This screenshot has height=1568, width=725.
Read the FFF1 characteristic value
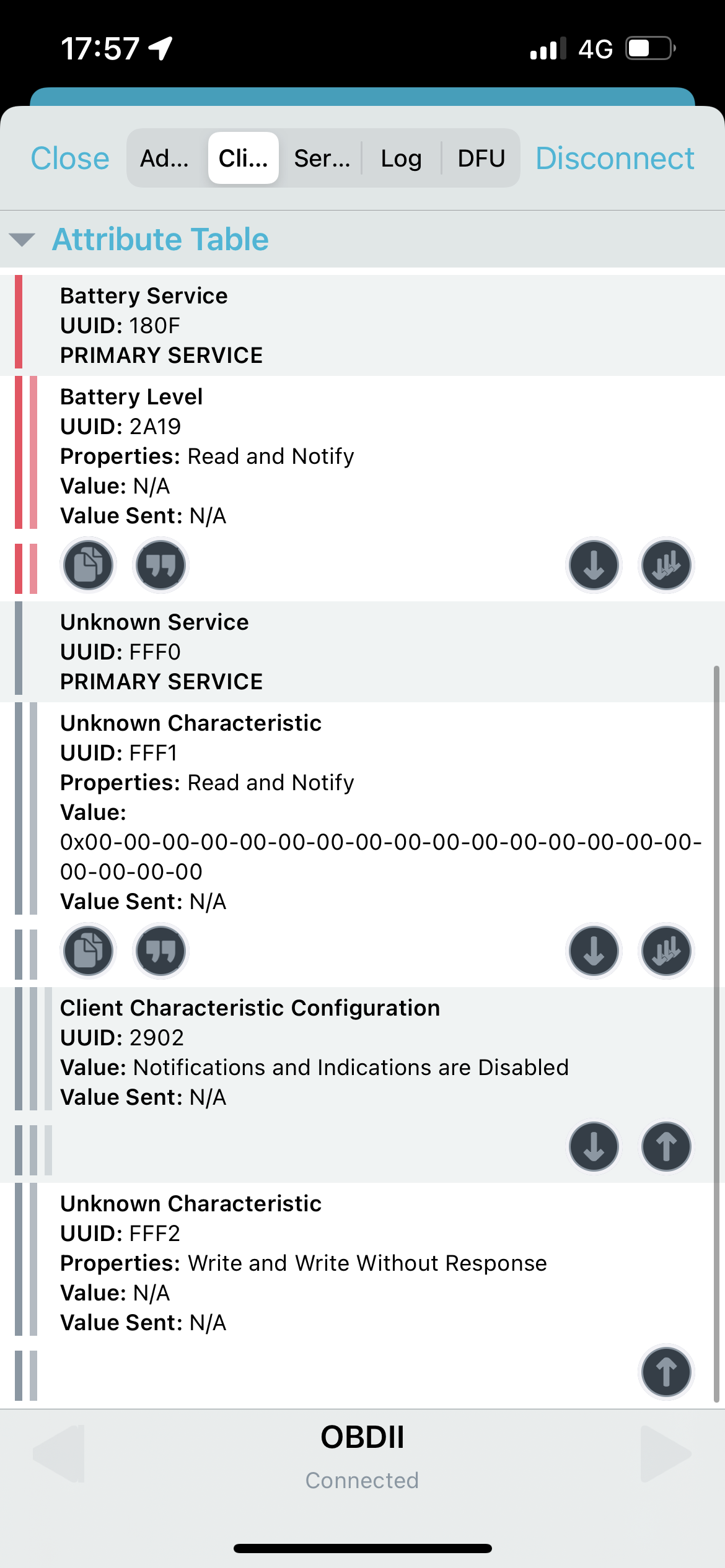click(594, 951)
